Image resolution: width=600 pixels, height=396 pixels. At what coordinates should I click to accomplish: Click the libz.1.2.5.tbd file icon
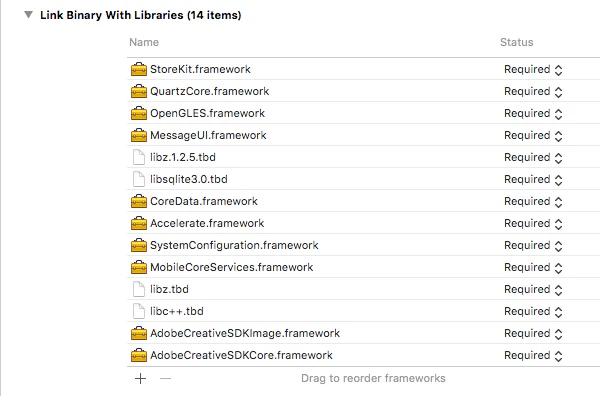pyautogui.click(x=139, y=157)
